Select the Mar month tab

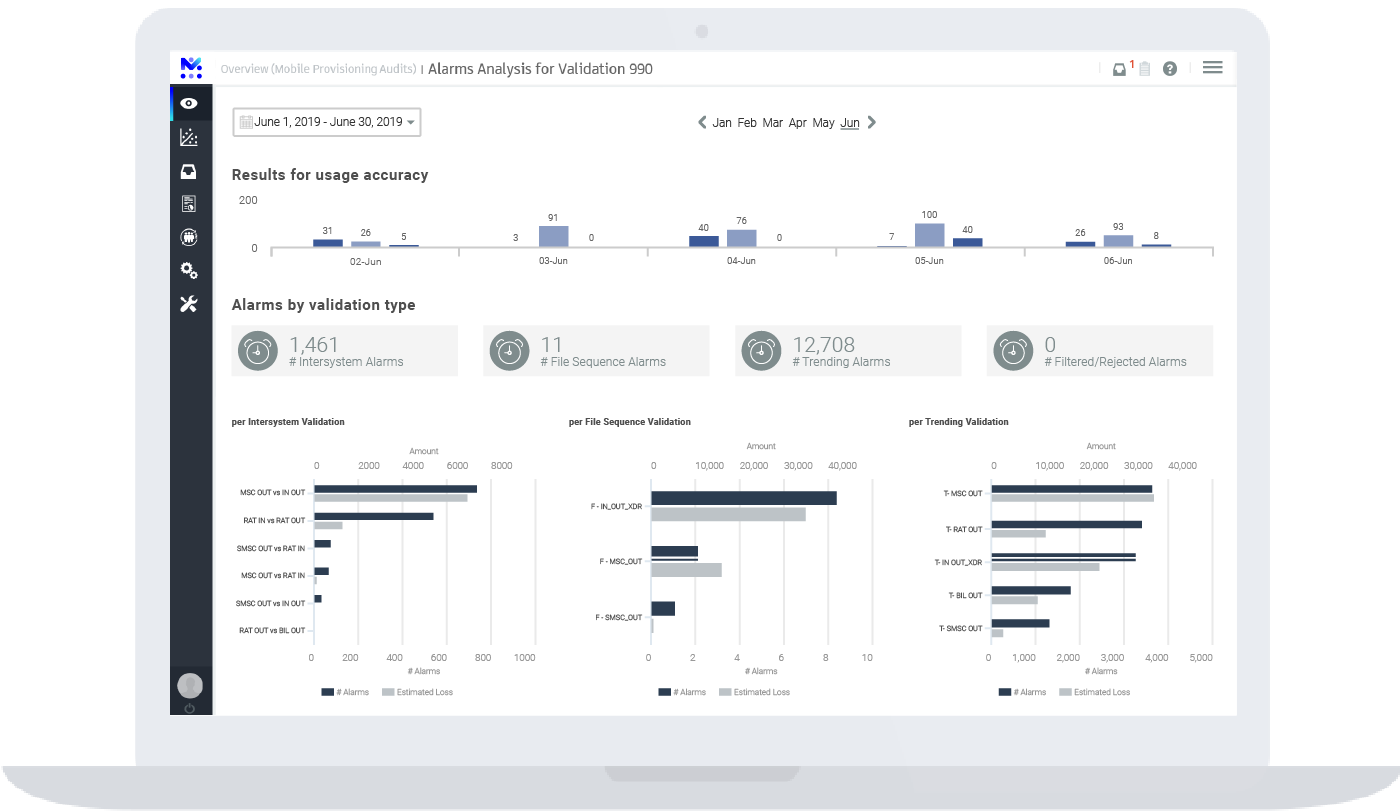tap(772, 122)
